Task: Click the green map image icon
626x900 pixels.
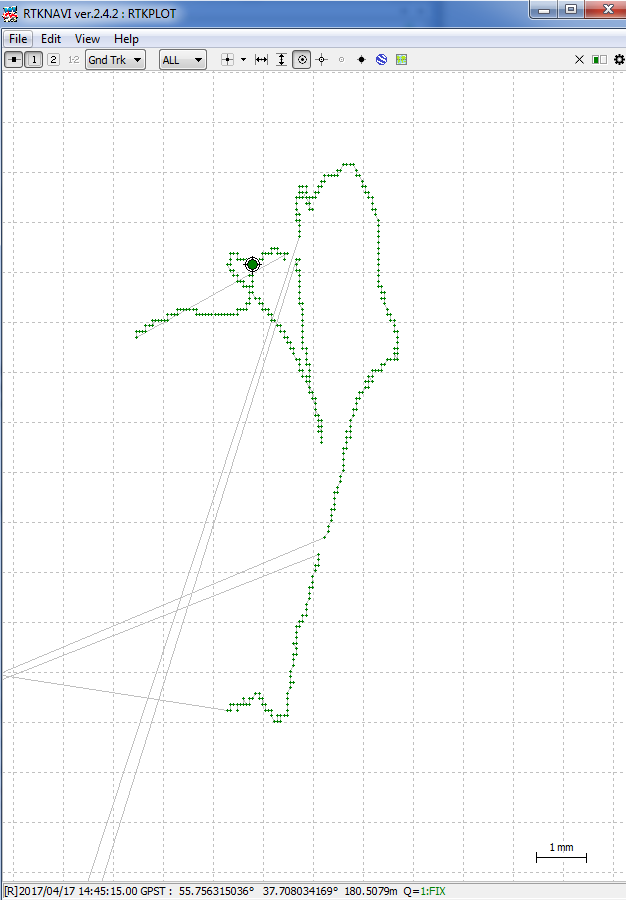Action: [x=401, y=60]
